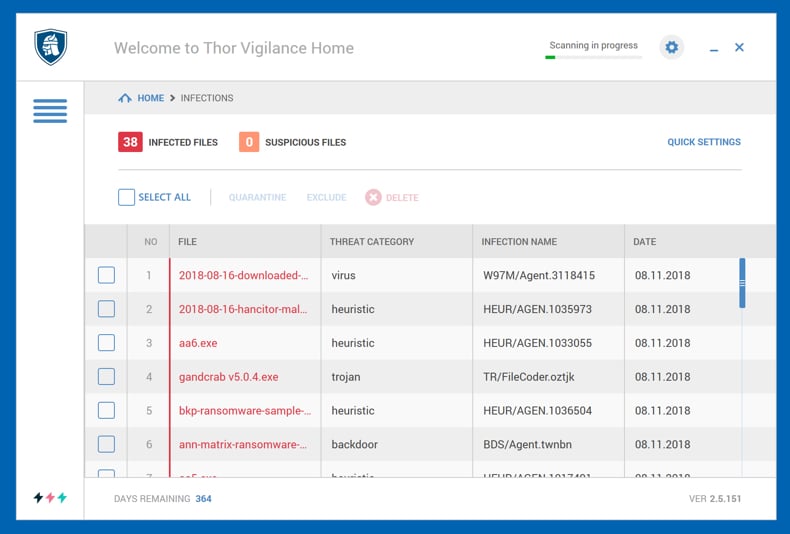The height and width of the screenshot is (534, 790).
Task: Tick the ann-matrix-ransomware checkbox
Action: 106,444
